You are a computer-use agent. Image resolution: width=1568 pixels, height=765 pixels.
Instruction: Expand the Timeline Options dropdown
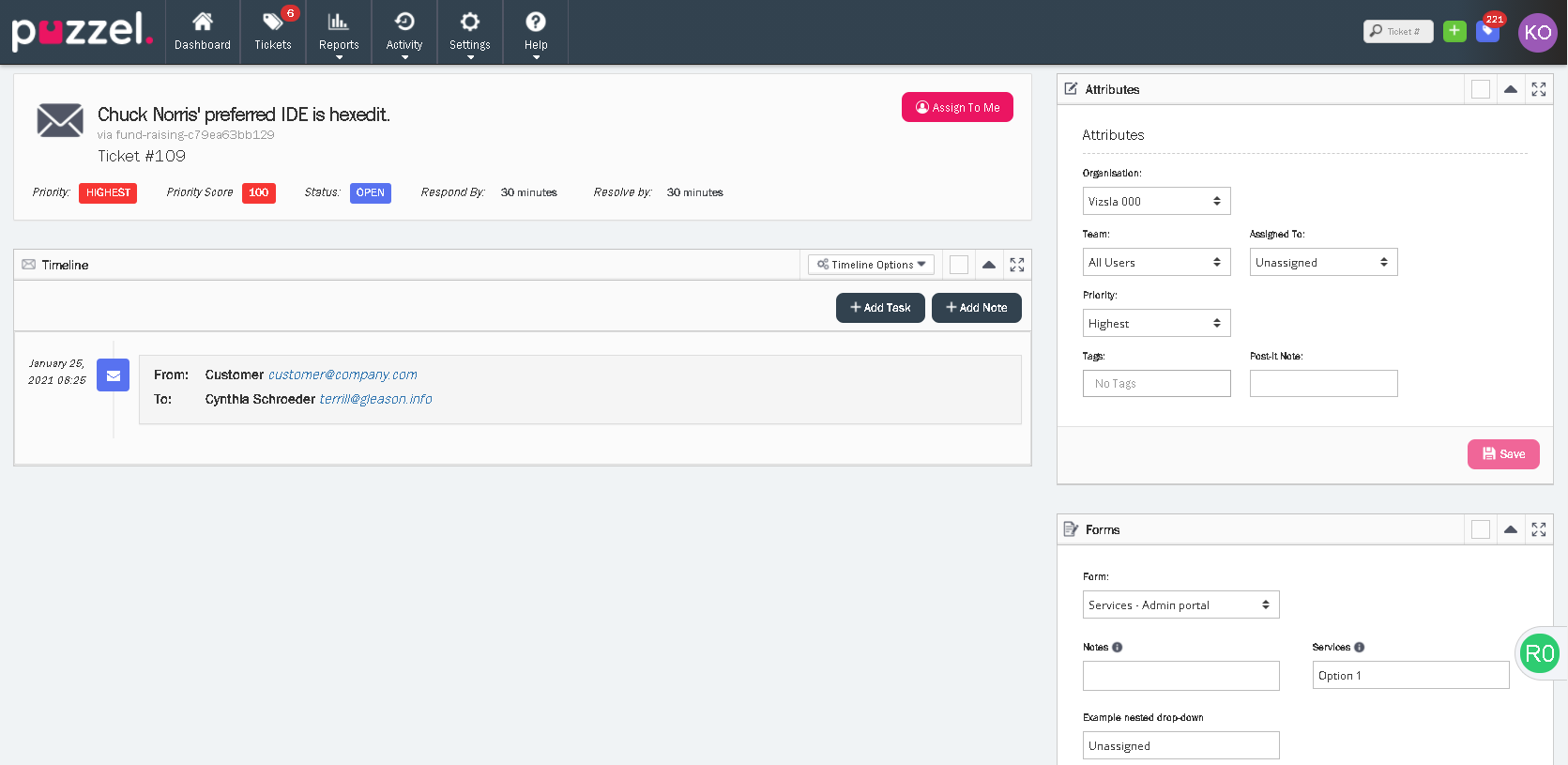coord(871,265)
